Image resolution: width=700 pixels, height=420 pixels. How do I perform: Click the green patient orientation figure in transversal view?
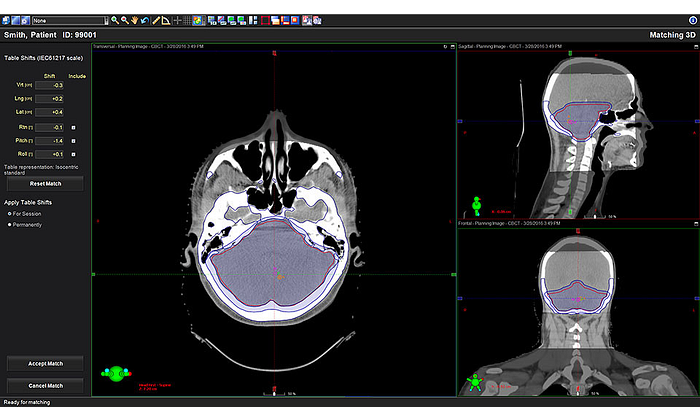(x=117, y=374)
